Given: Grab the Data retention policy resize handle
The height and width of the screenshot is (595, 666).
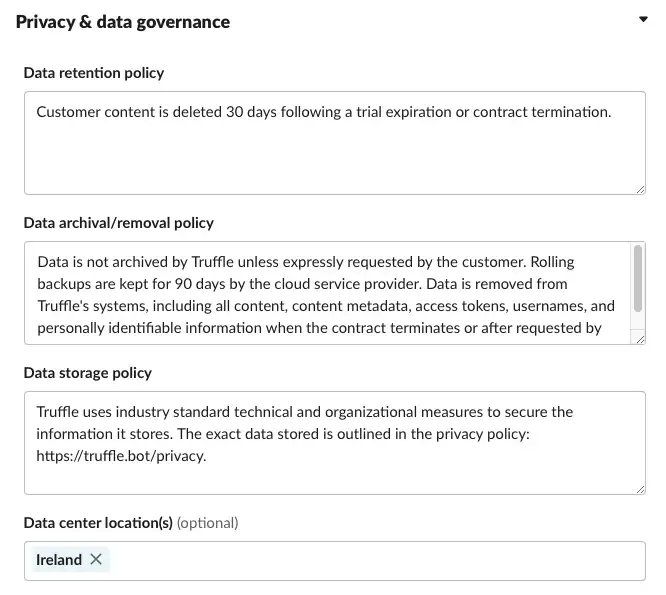Looking at the screenshot, I should coord(640,189).
